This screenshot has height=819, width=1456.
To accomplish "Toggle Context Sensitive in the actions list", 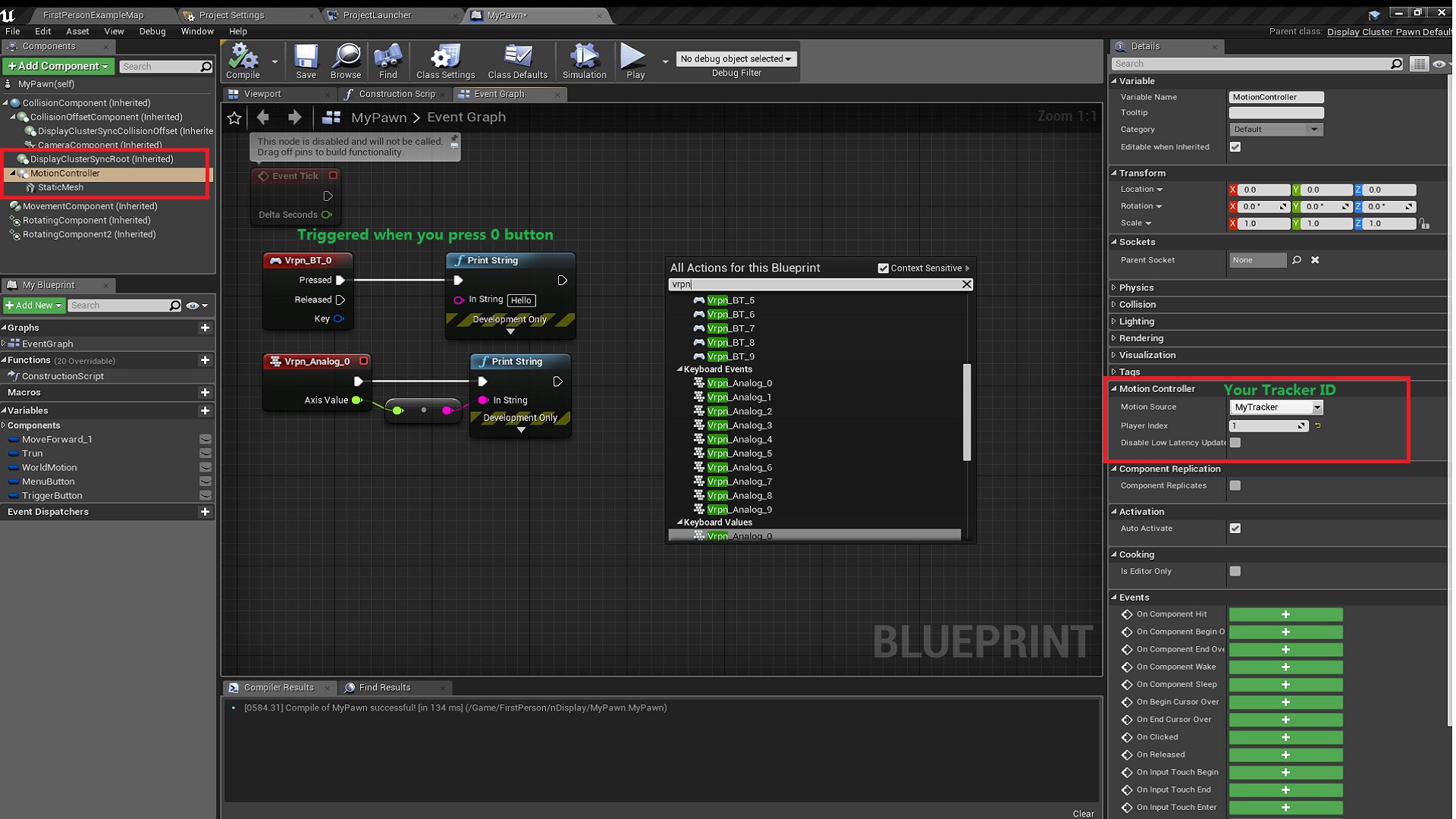I will tap(883, 268).
